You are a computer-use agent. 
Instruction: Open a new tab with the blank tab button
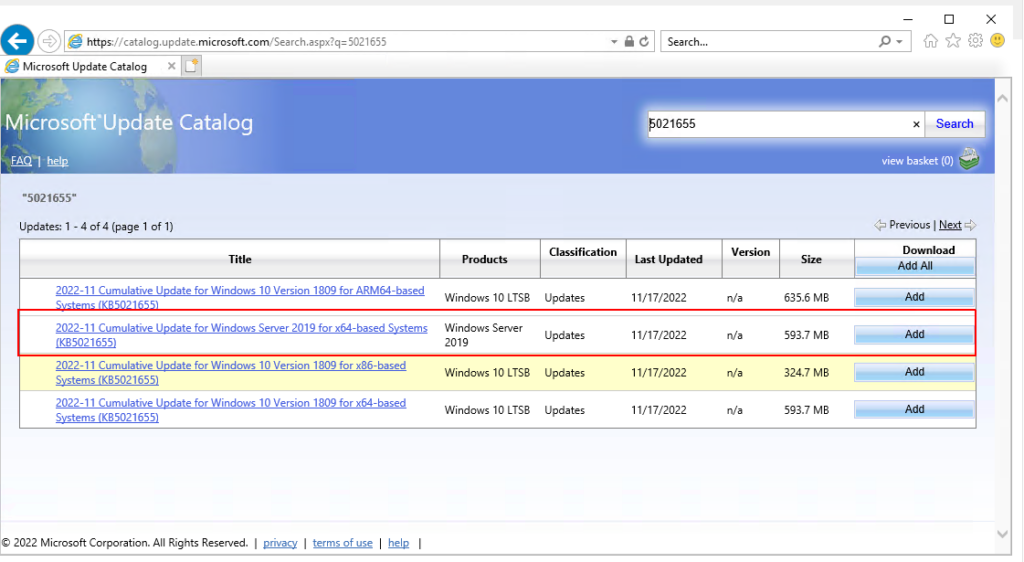pos(191,66)
